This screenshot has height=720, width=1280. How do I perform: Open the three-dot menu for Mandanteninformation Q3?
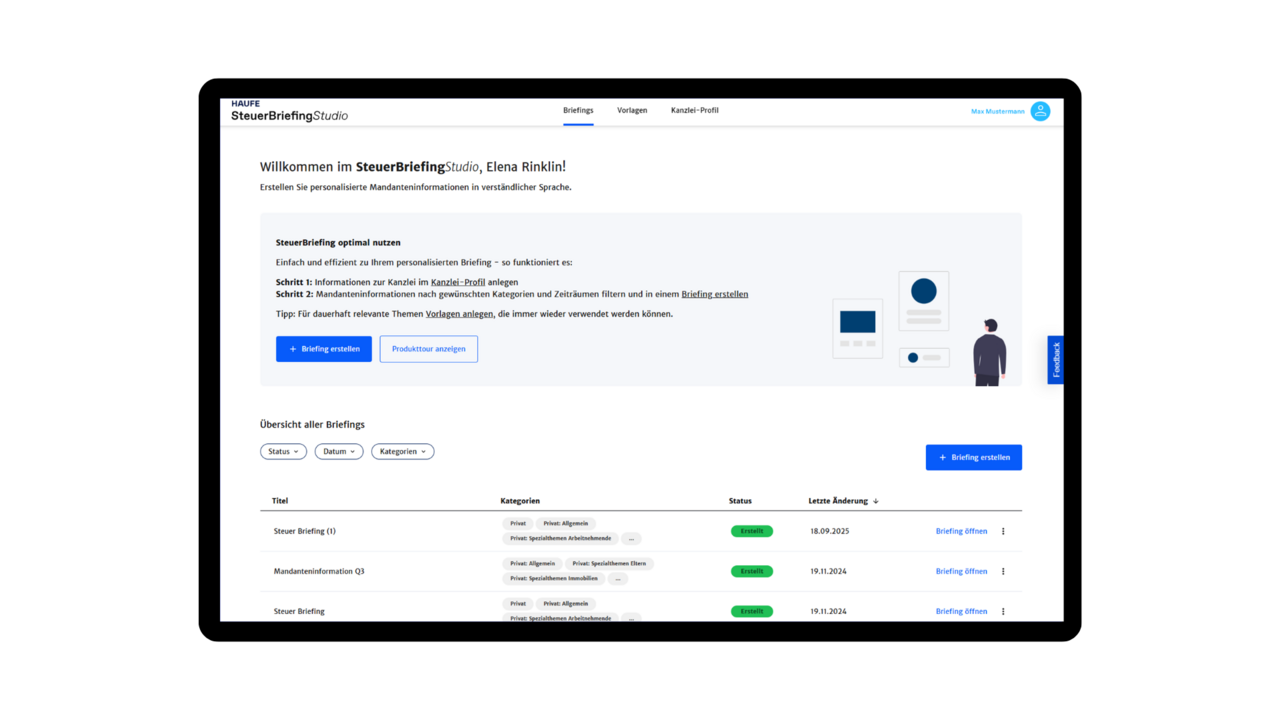tap(1003, 571)
